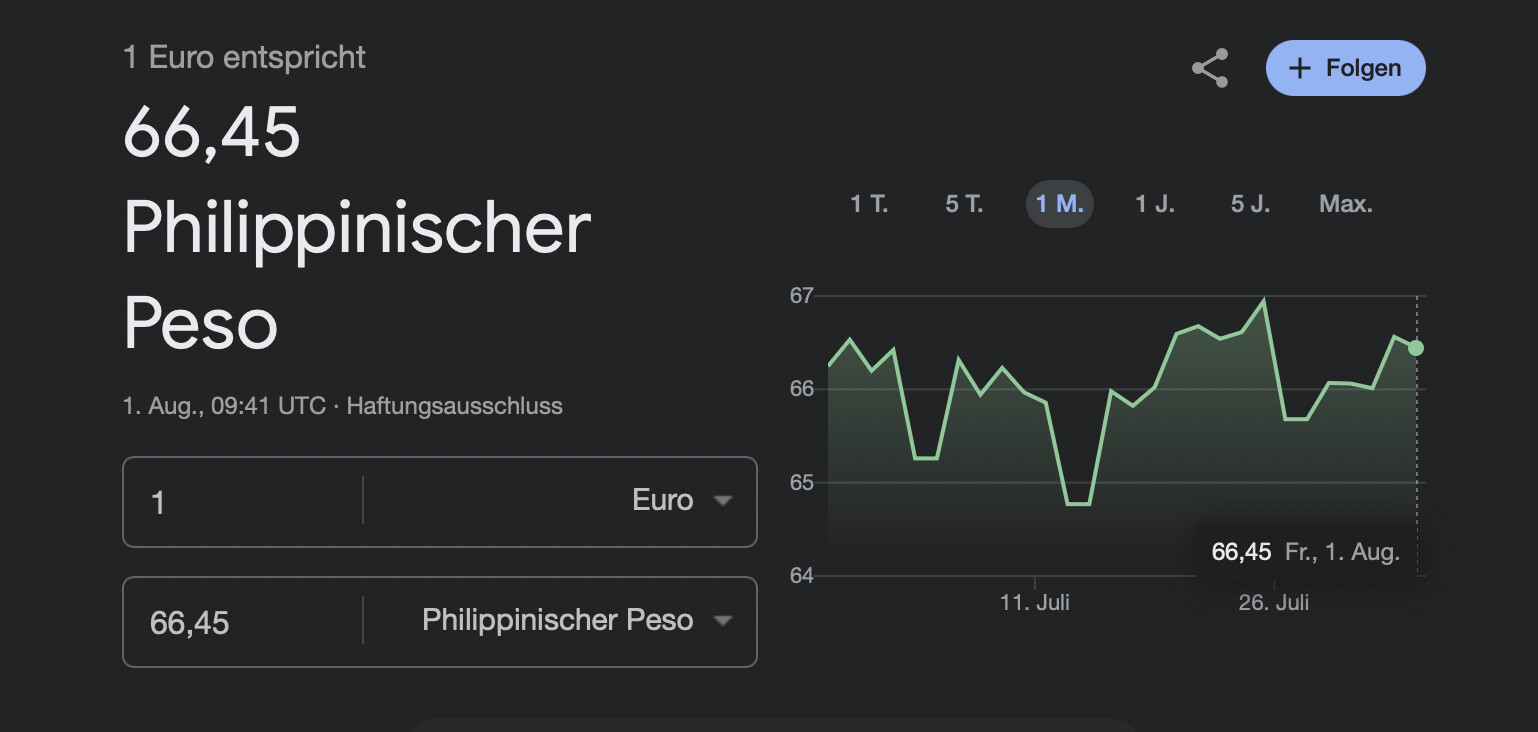This screenshot has height=732, width=1538.
Task: Focus the Peso amount field showing 66,45
Action: coord(243,621)
